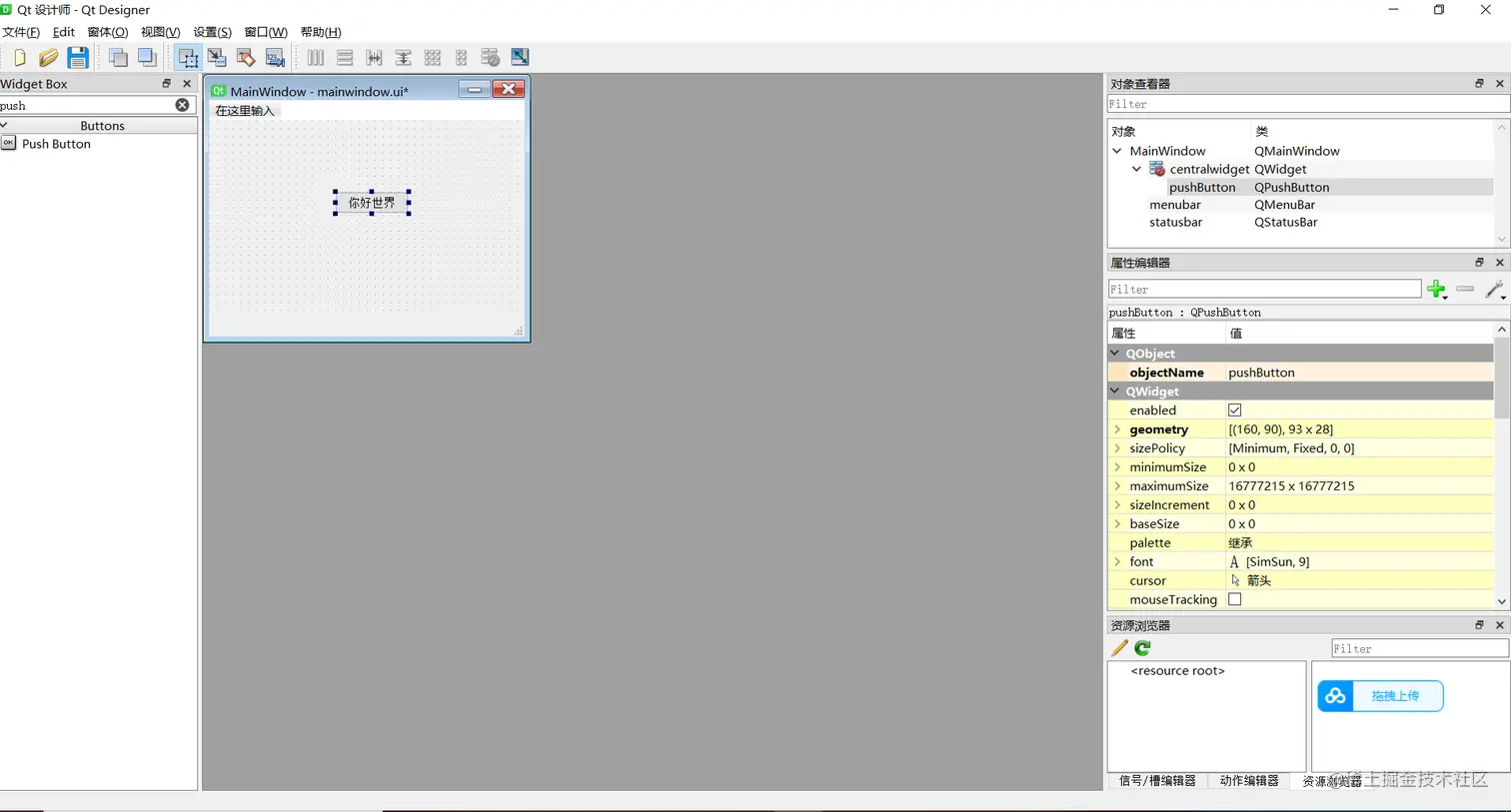Viewport: 1511px width, 812px height.
Task: Click 在这里输入 in the form menubar
Action: pos(245,111)
